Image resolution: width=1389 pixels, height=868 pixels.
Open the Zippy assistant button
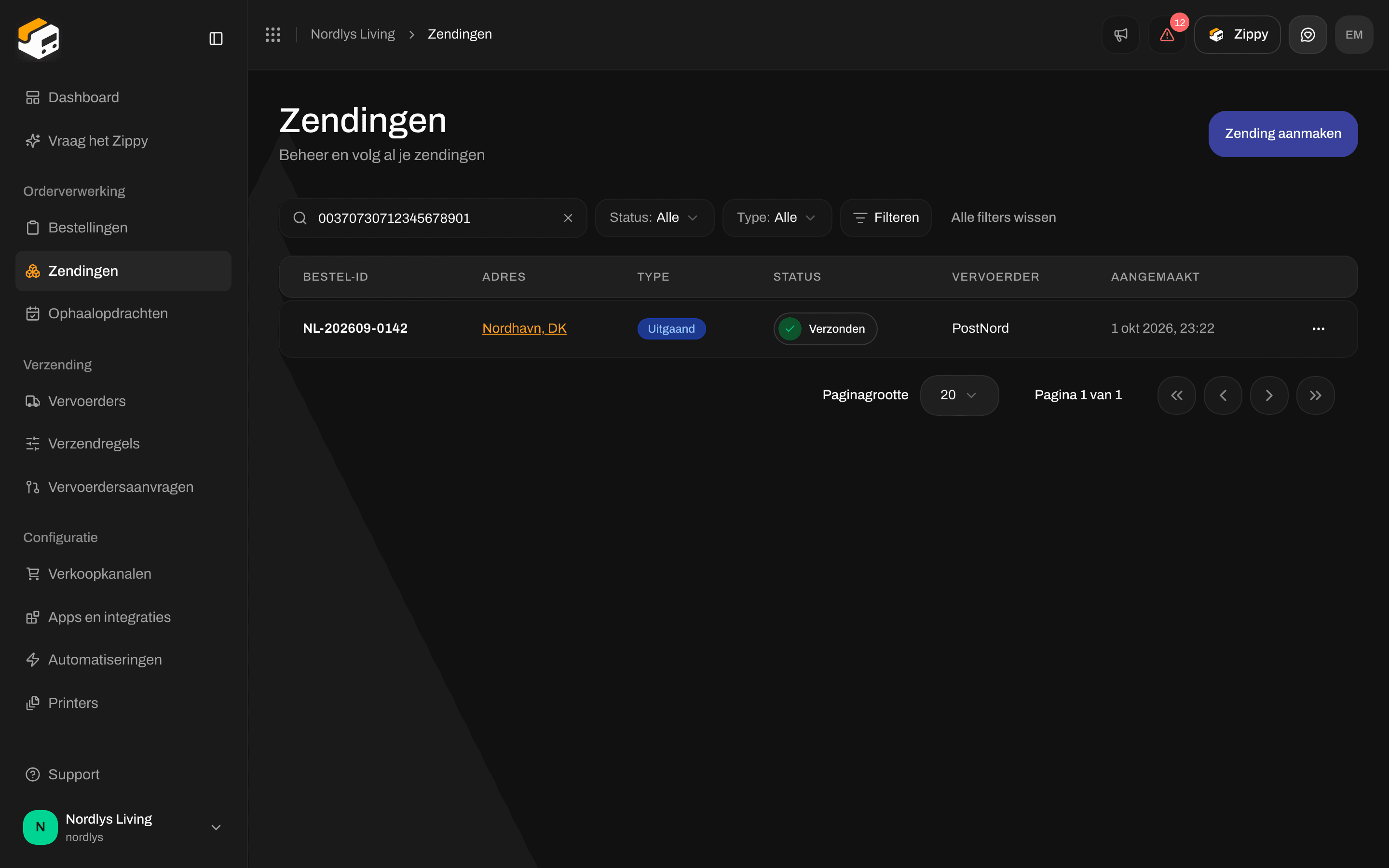click(x=1238, y=34)
